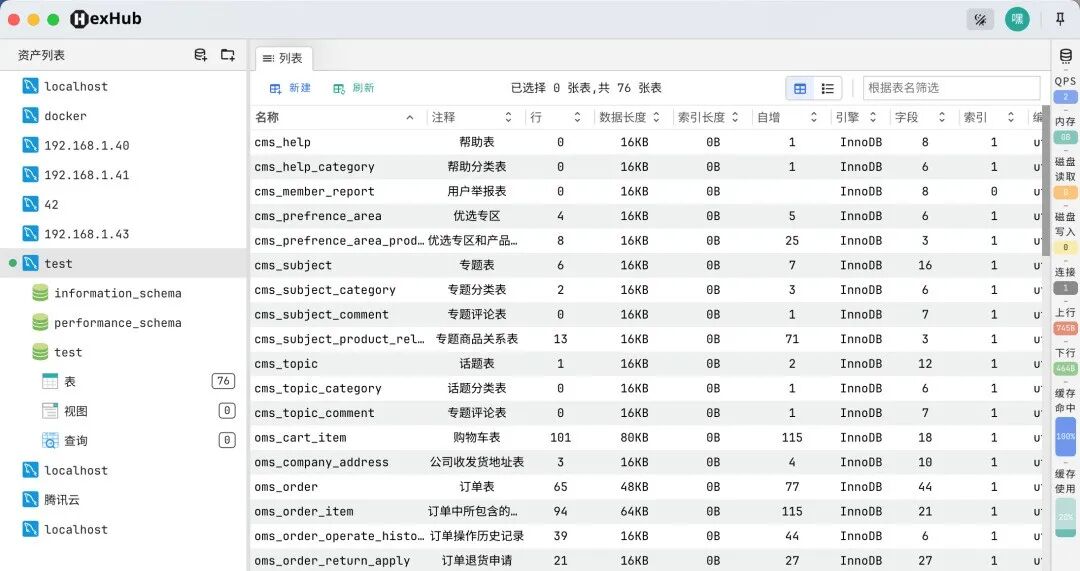Screen dimensions: 1080x571
Task: Click the pin window icon
Action: tap(1061, 19)
